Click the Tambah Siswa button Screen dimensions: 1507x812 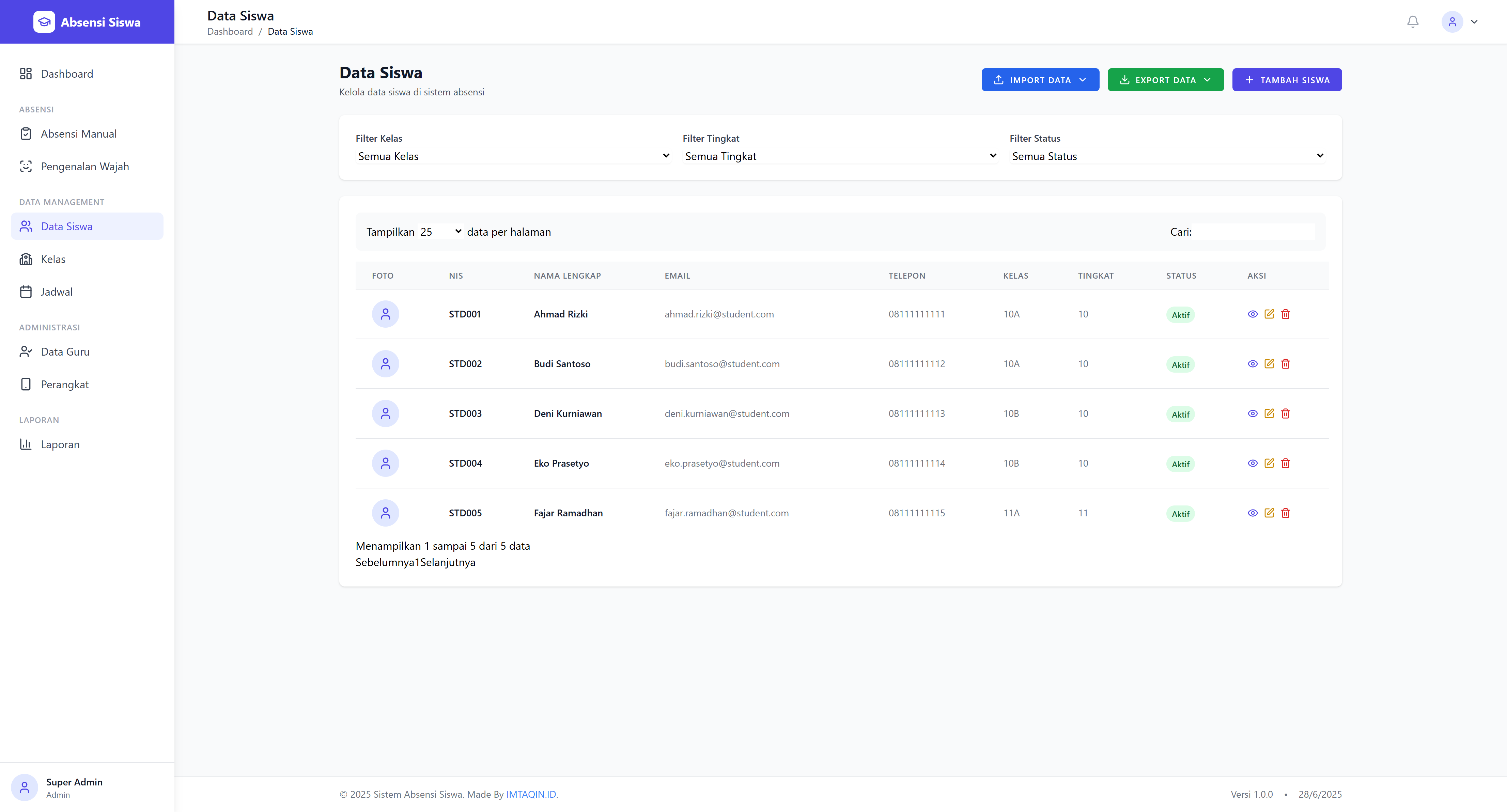pyautogui.click(x=1287, y=80)
